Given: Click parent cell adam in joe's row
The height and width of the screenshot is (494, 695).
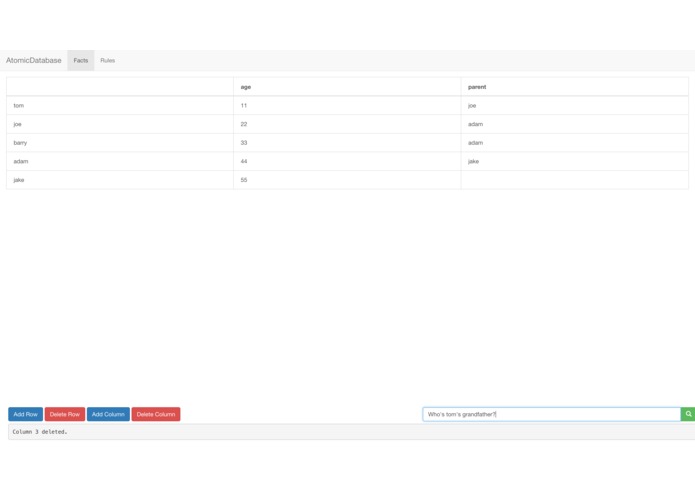Looking at the screenshot, I should [x=574, y=124].
